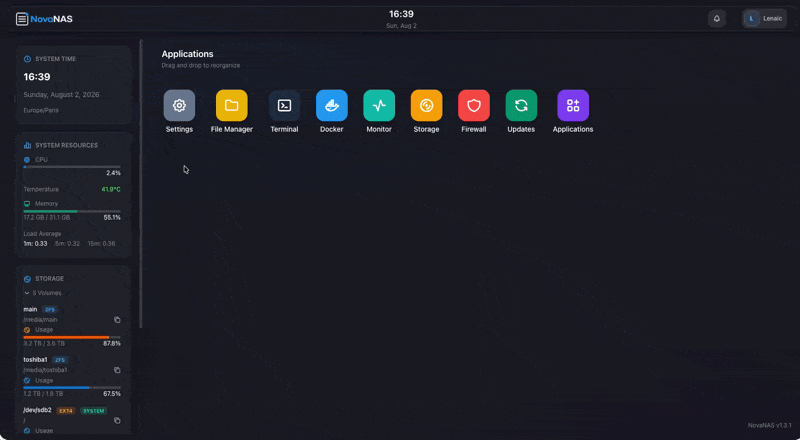Screen dimensions: 800x440
Task: Click the SYSTEM badge
Action: click(x=93, y=411)
